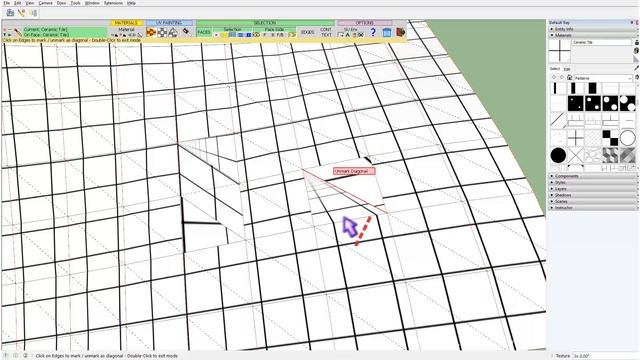Open the Extensions menu
Viewport: 640px width, 360px height.
pos(113,3)
